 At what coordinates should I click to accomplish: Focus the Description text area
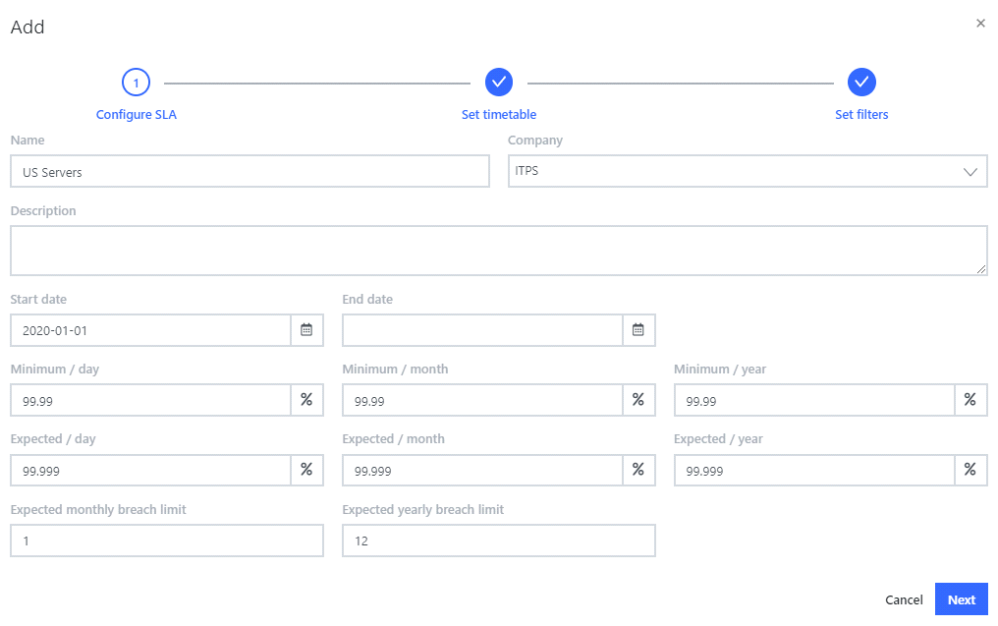pyautogui.click(x=498, y=250)
